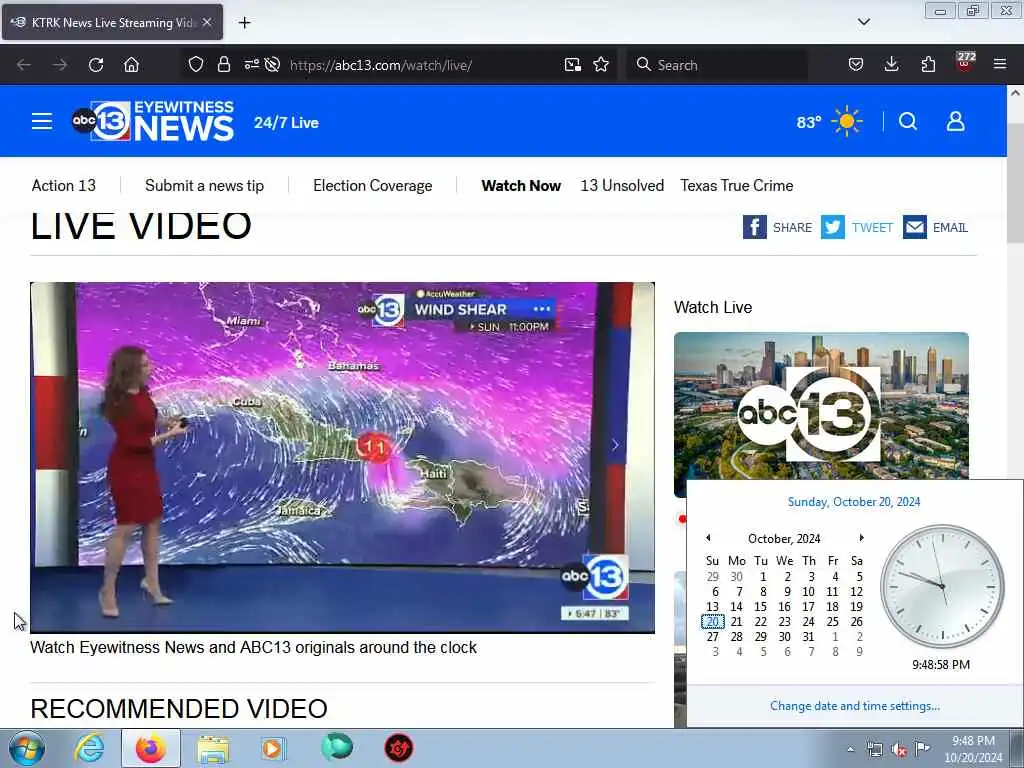Click the 24/7 Live link
The height and width of the screenshot is (768, 1024).
pyautogui.click(x=286, y=123)
